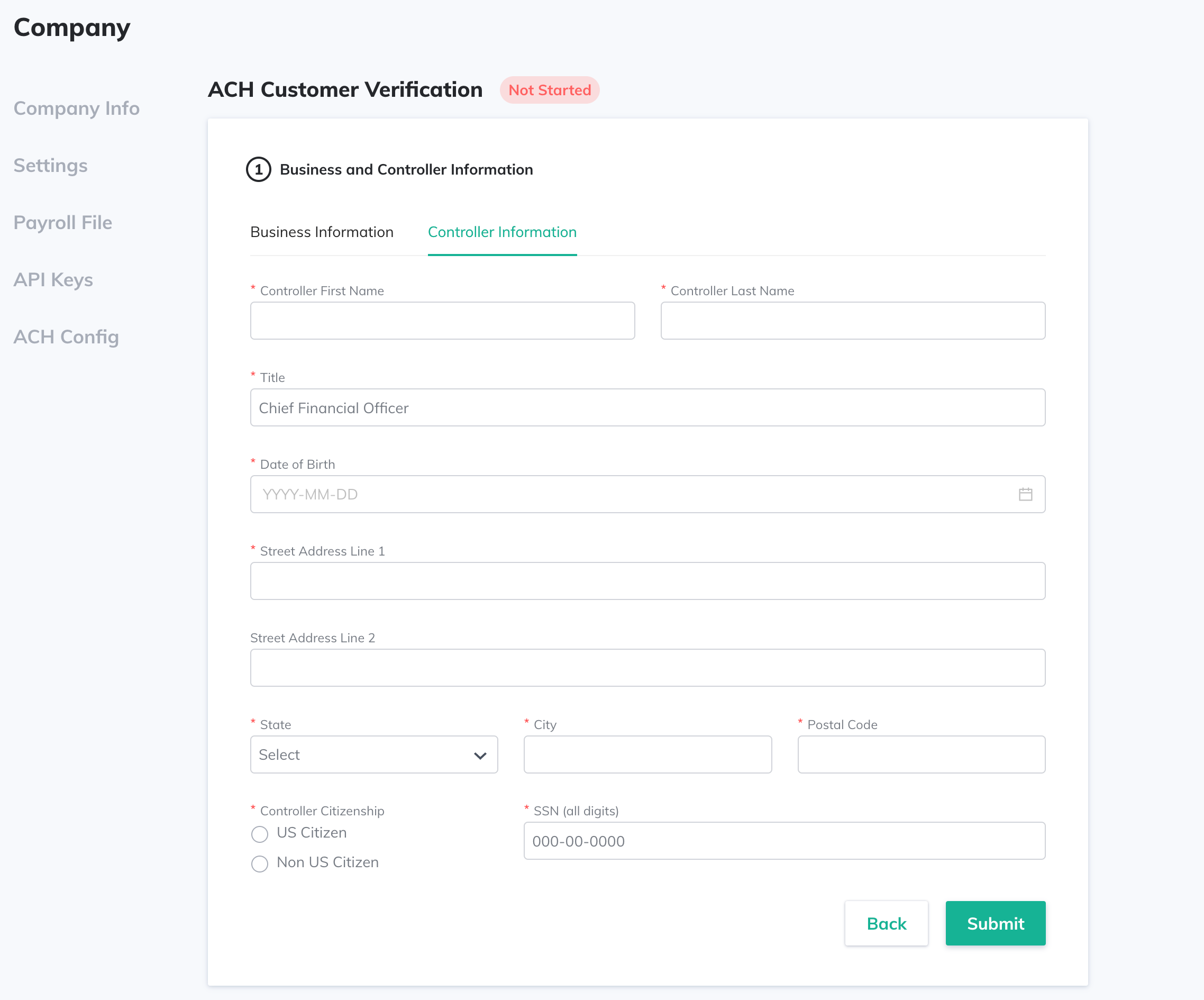The width and height of the screenshot is (1204, 1000).
Task: Expand the State dropdown
Action: 367,754
